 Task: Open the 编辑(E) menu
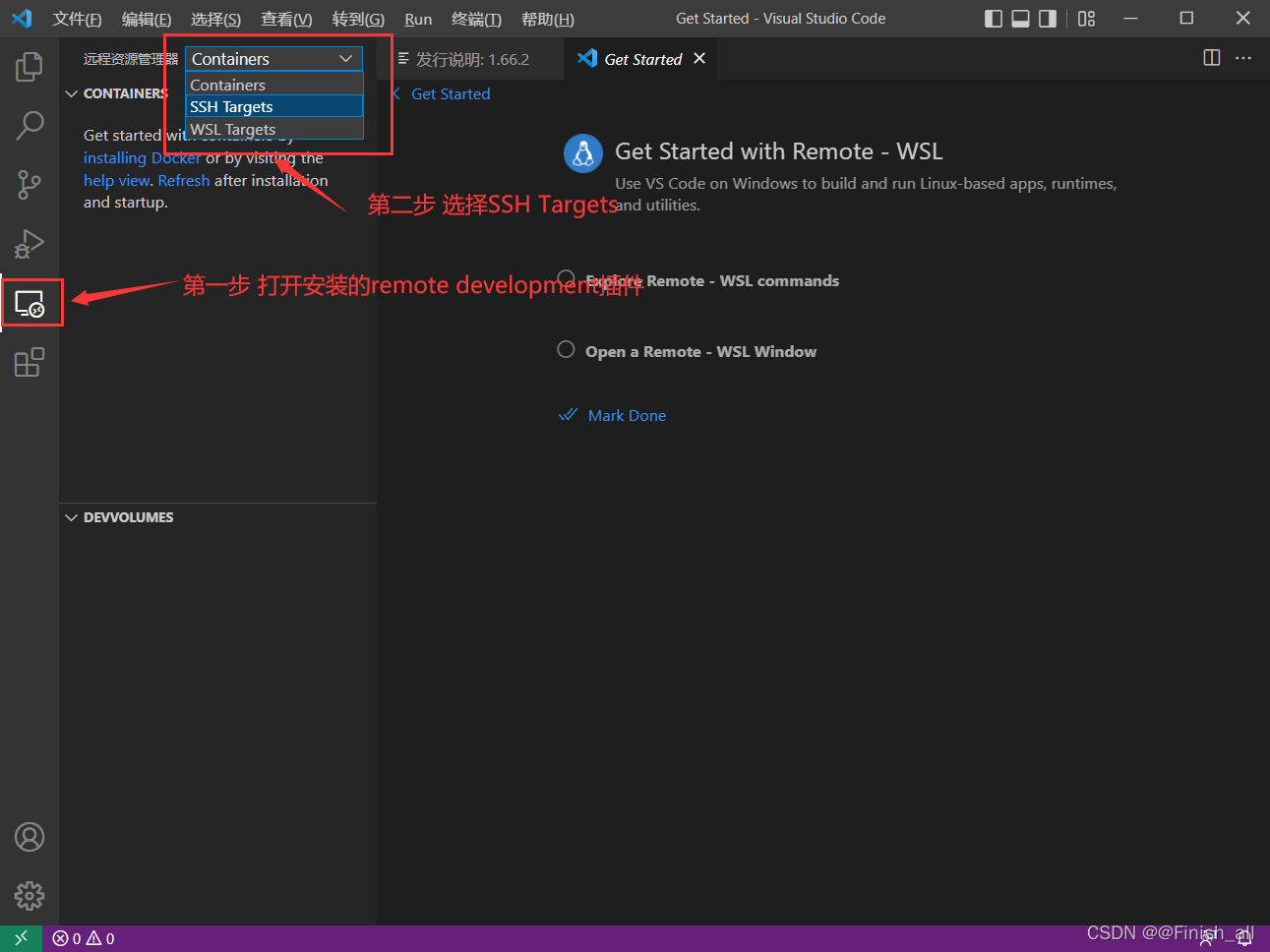(x=147, y=19)
